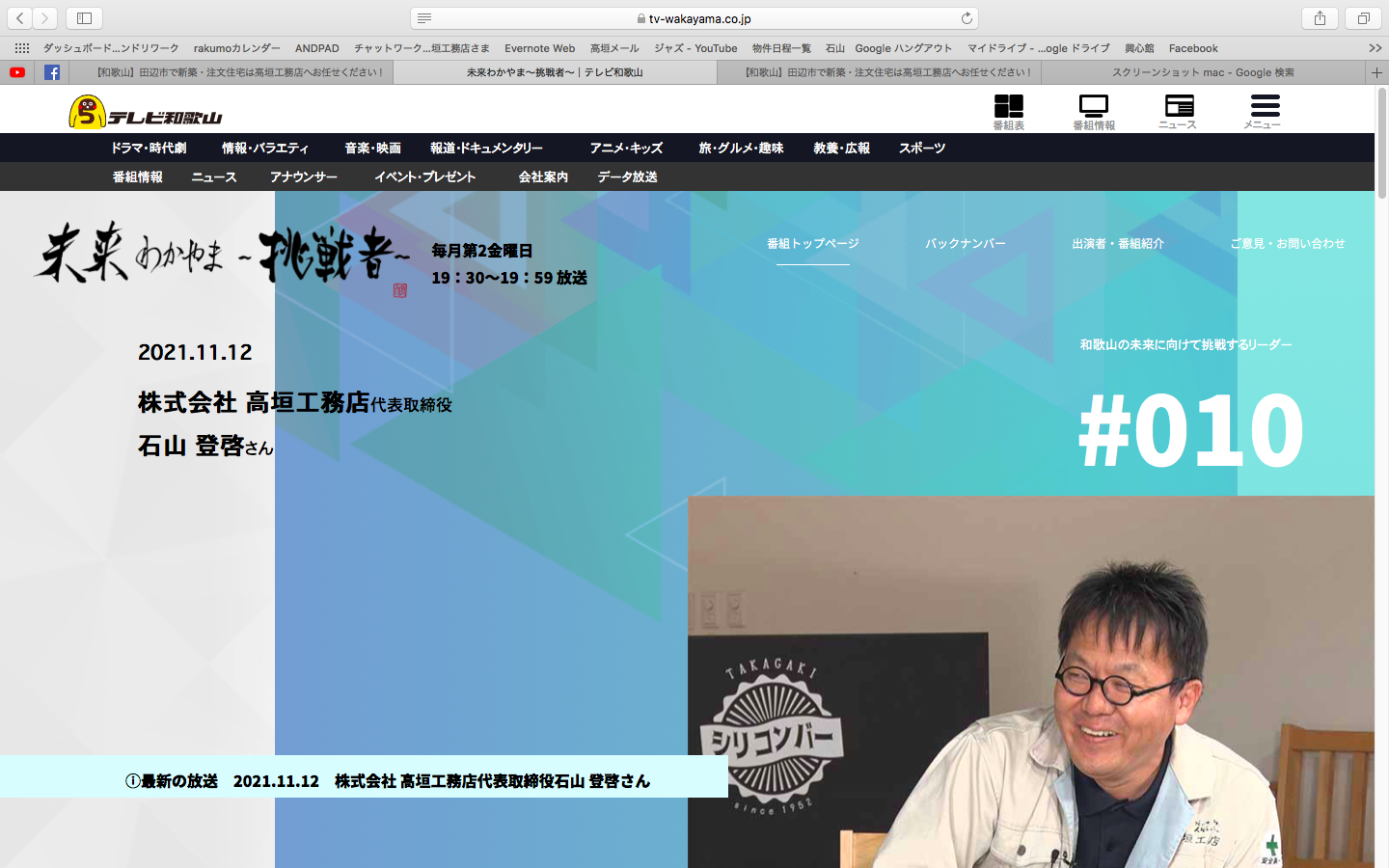The height and width of the screenshot is (868, 1389).
Task: Show hidden favorites with the double chevron
Action: click(x=1375, y=48)
